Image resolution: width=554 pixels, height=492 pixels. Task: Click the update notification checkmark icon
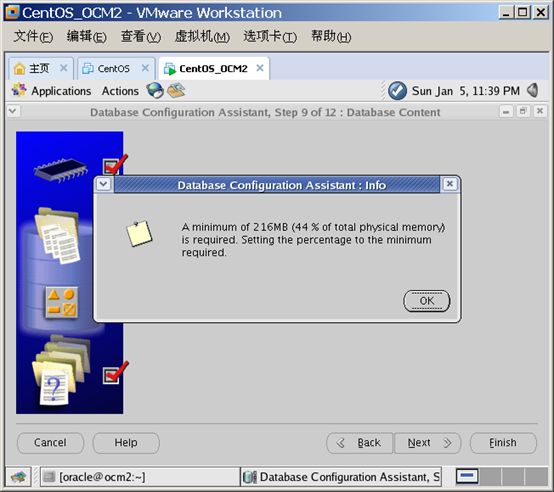397,91
